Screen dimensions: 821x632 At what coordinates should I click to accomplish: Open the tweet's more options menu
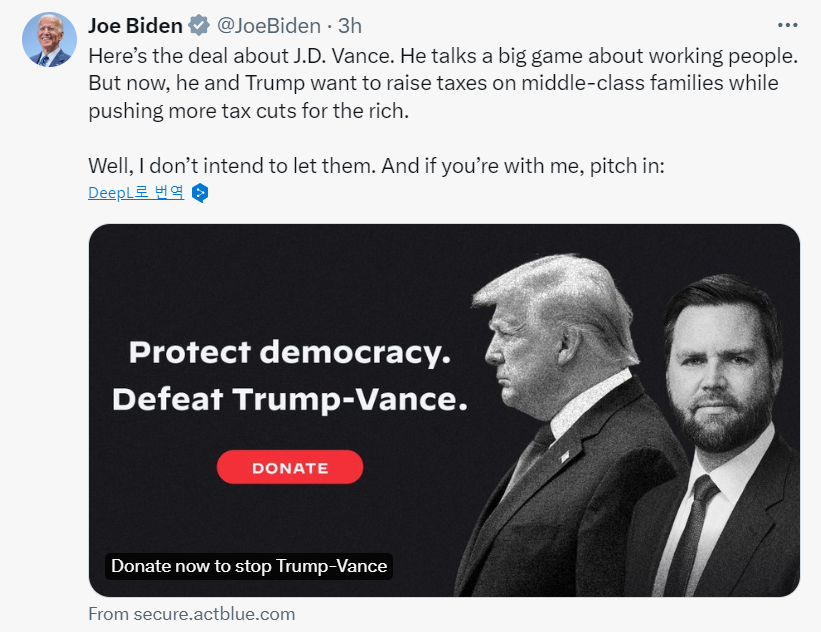coord(787,25)
